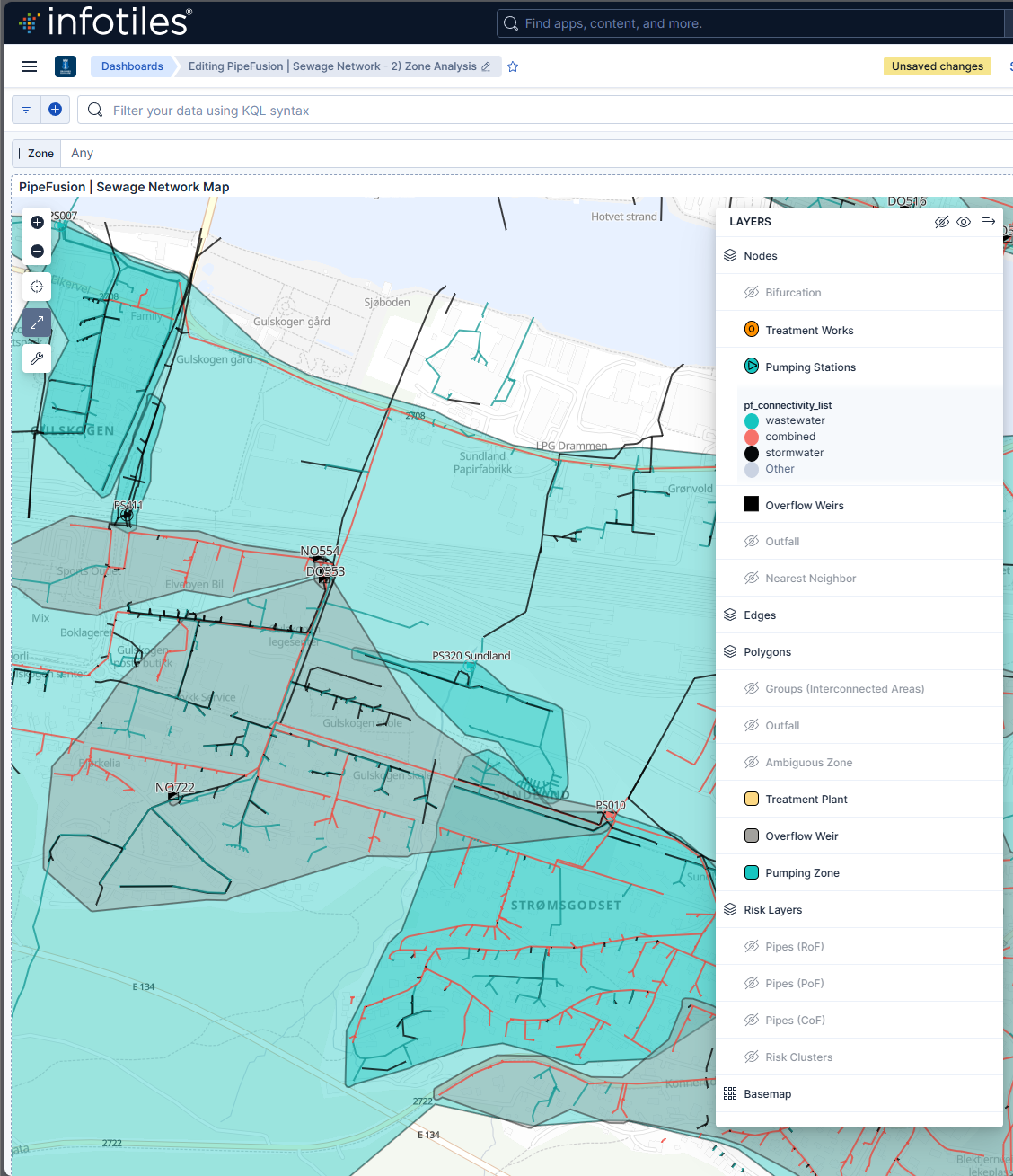Screen dimensions: 1013x1176
Task: Navigate to Dashboards via the breadcrumb
Action: coord(132,66)
